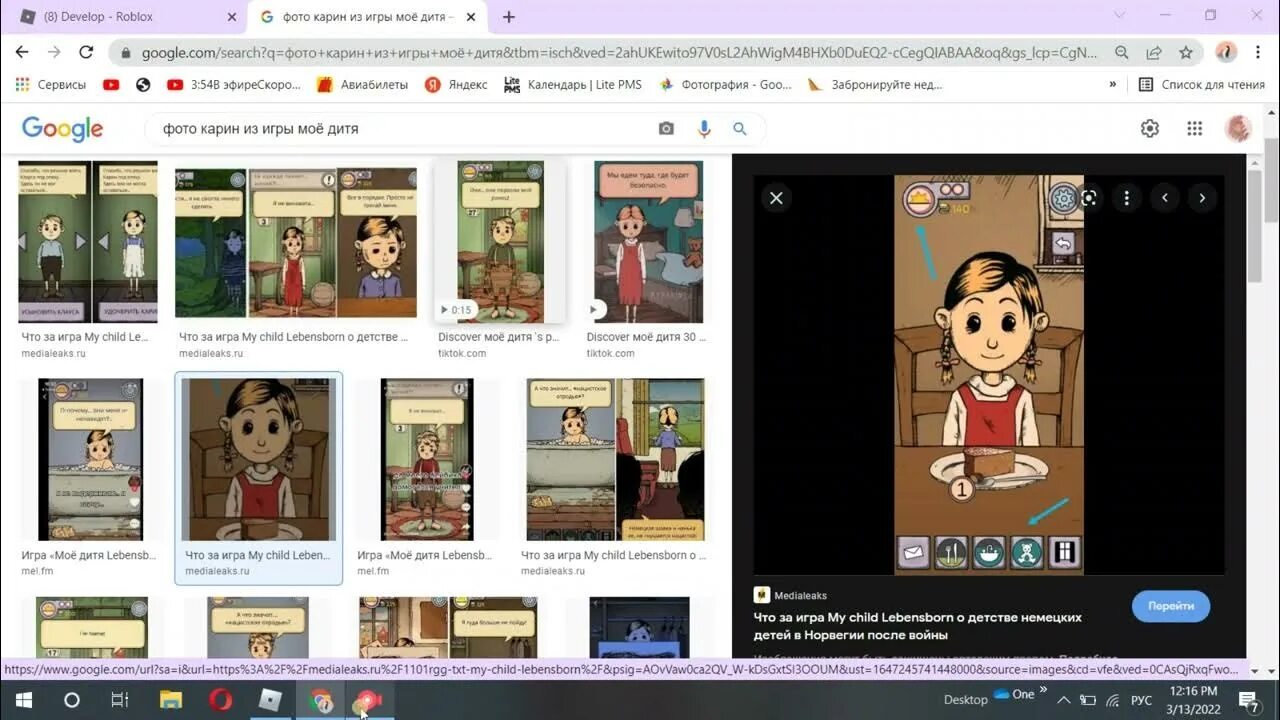Open Chrome three-dot menu
The width and height of the screenshot is (1280, 720).
1258,52
